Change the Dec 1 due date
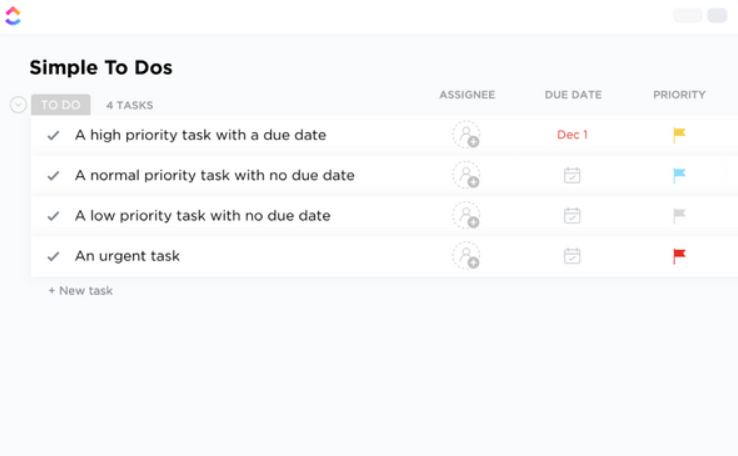Image resolution: width=738 pixels, height=456 pixels. [x=572, y=135]
